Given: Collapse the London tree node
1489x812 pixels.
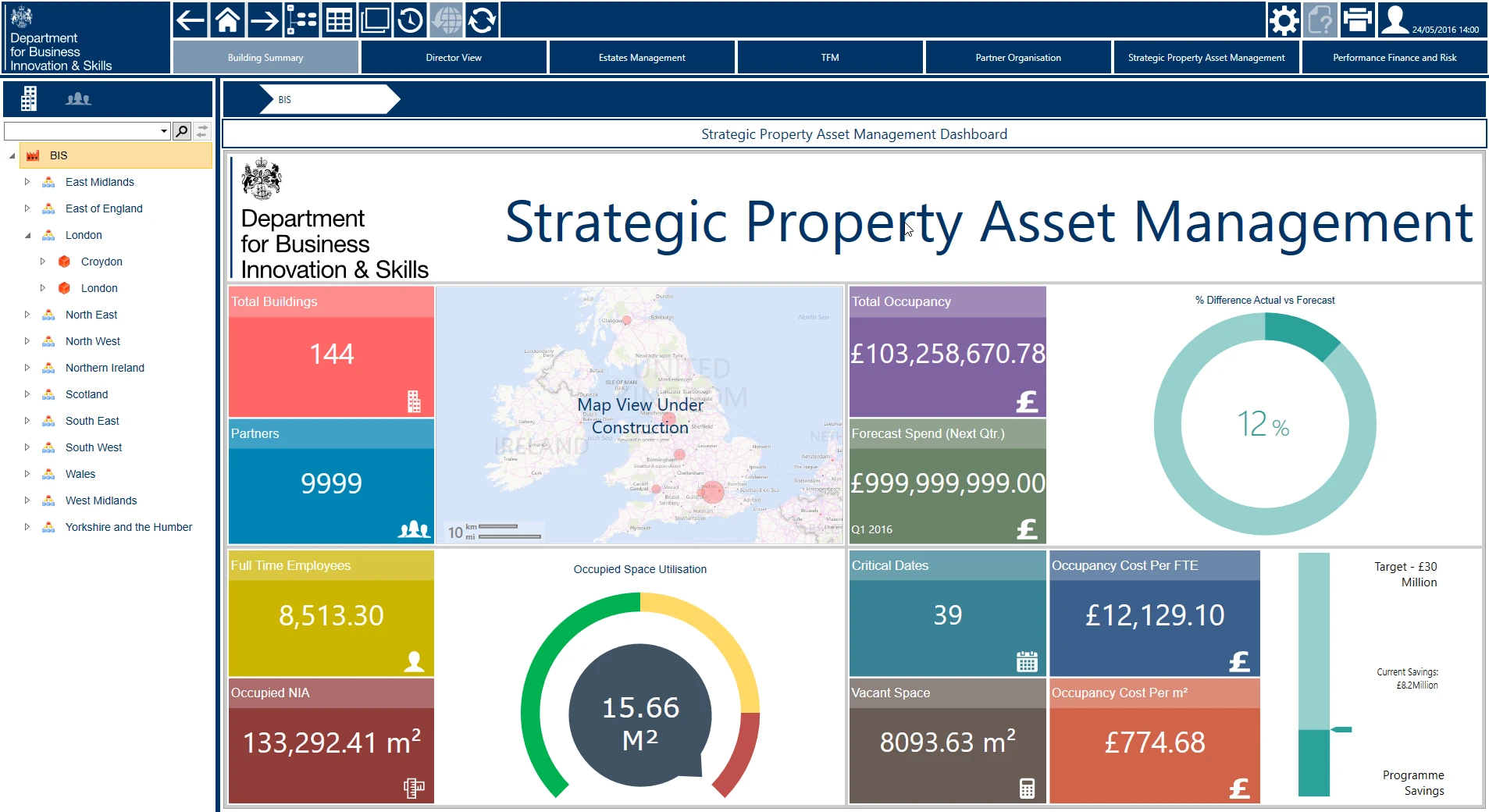Looking at the screenshot, I should click(x=28, y=235).
